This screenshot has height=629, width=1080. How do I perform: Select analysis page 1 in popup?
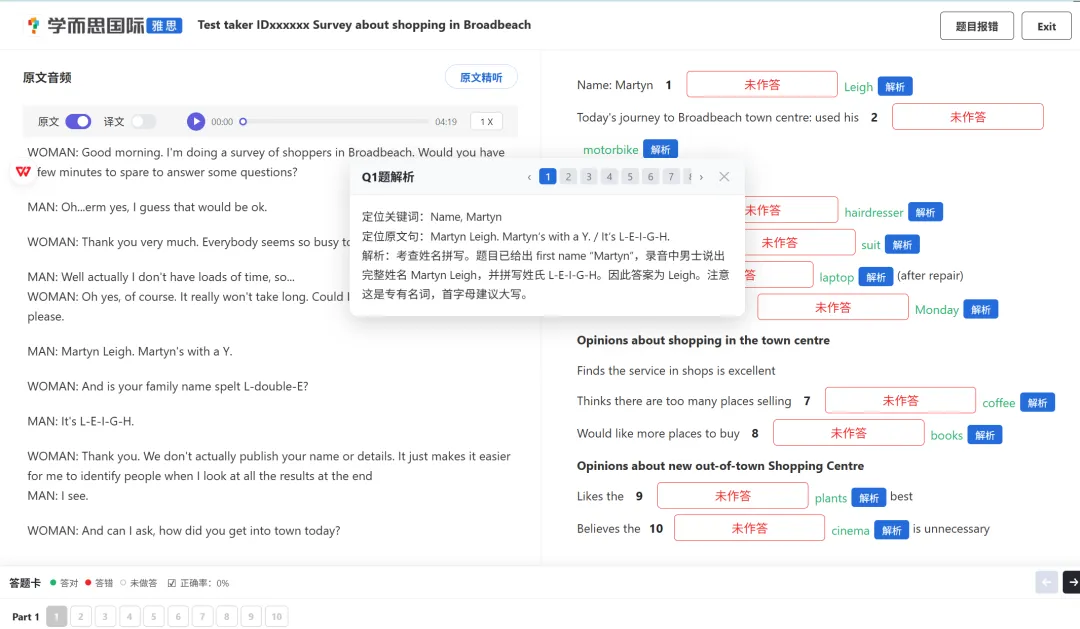[x=548, y=176]
